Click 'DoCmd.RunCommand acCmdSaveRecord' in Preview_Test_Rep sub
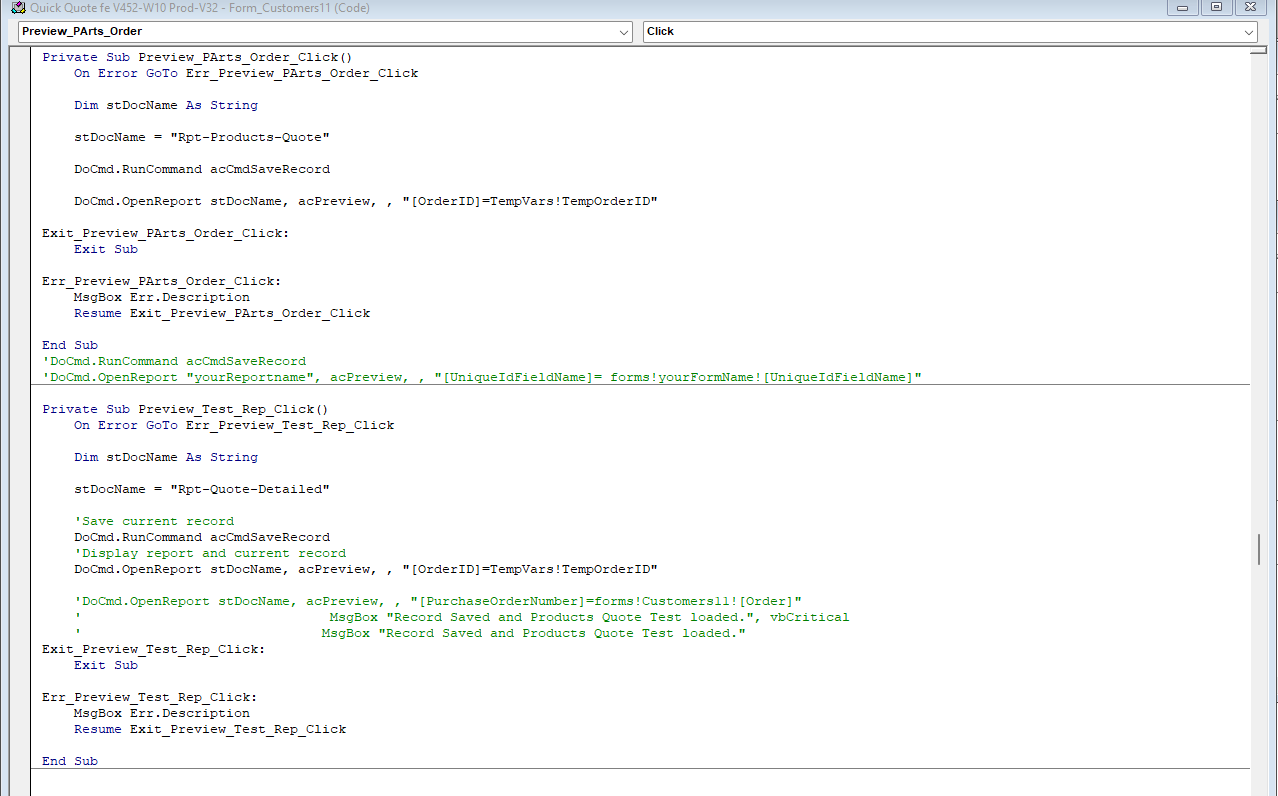The image size is (1278, 796). point(202,537)
